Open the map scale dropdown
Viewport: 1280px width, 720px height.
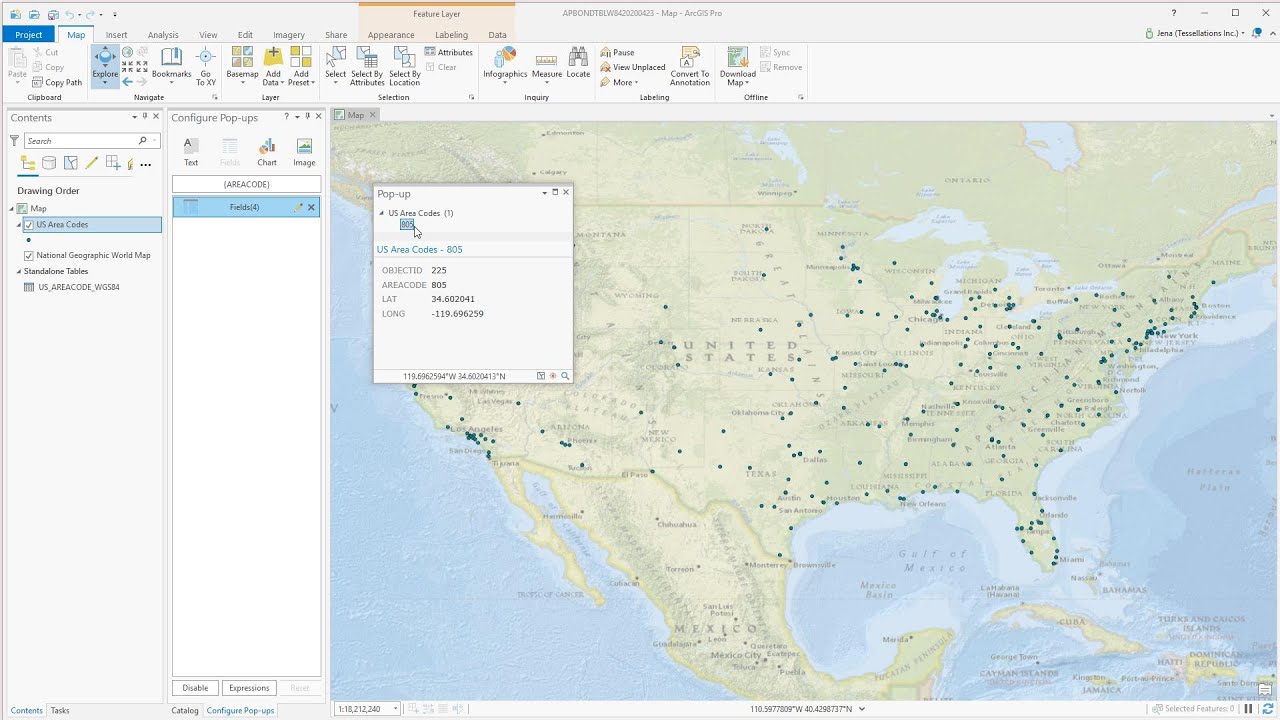[x=396, y=709]
